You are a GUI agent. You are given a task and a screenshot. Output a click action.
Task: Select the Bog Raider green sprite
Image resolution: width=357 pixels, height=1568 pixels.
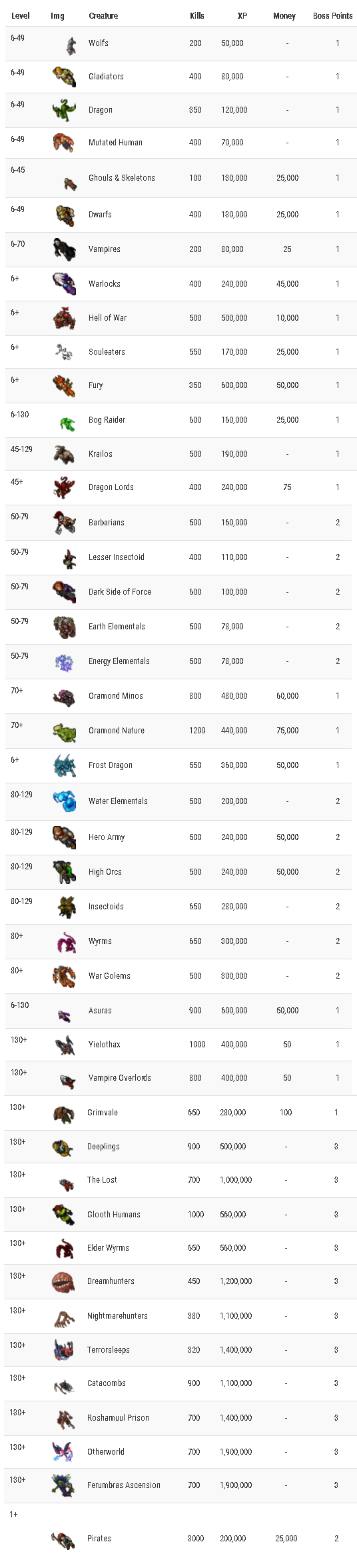tap(67, 422)
